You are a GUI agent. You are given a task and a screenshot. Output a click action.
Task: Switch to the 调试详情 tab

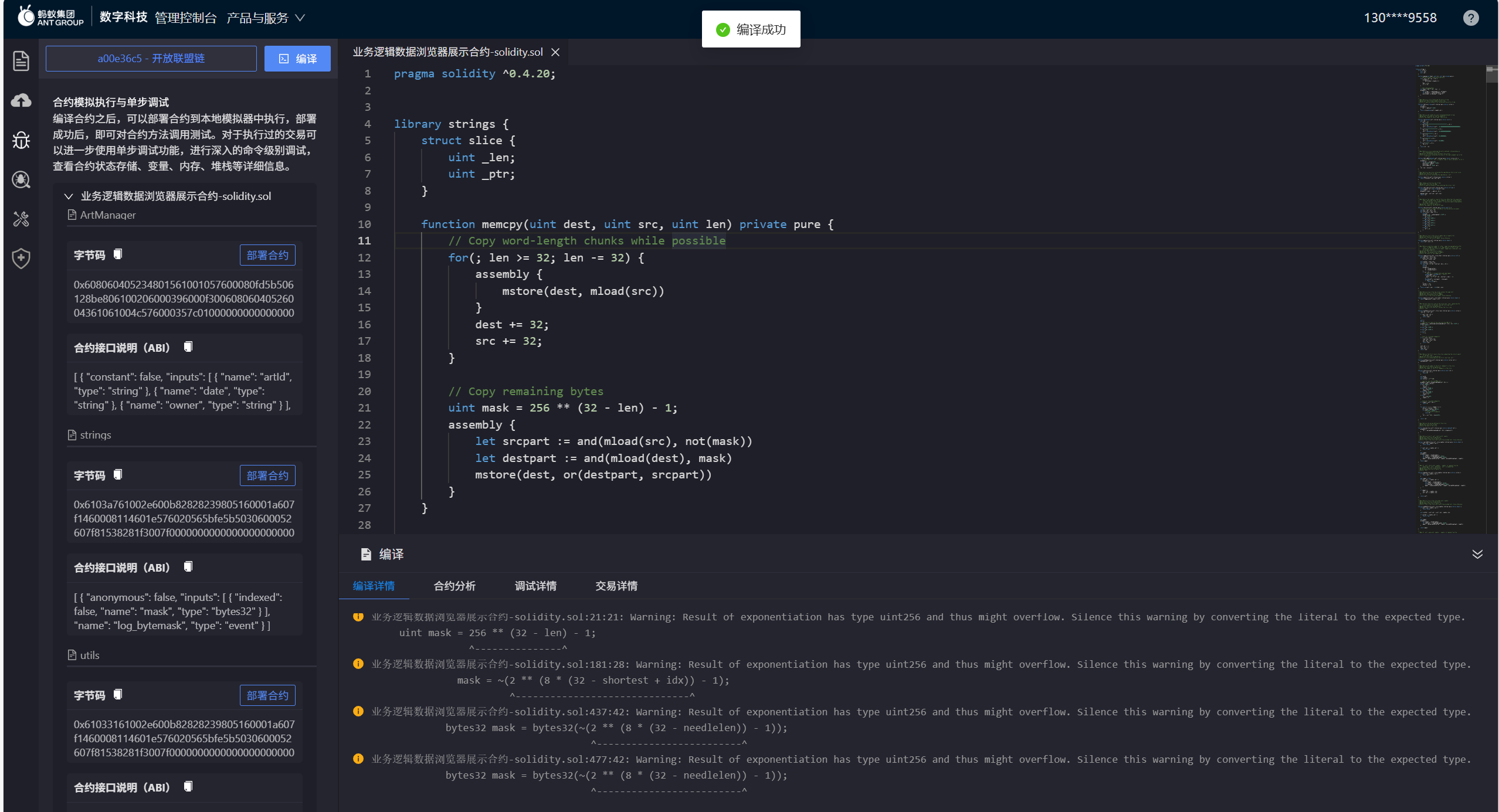(535, 586)
